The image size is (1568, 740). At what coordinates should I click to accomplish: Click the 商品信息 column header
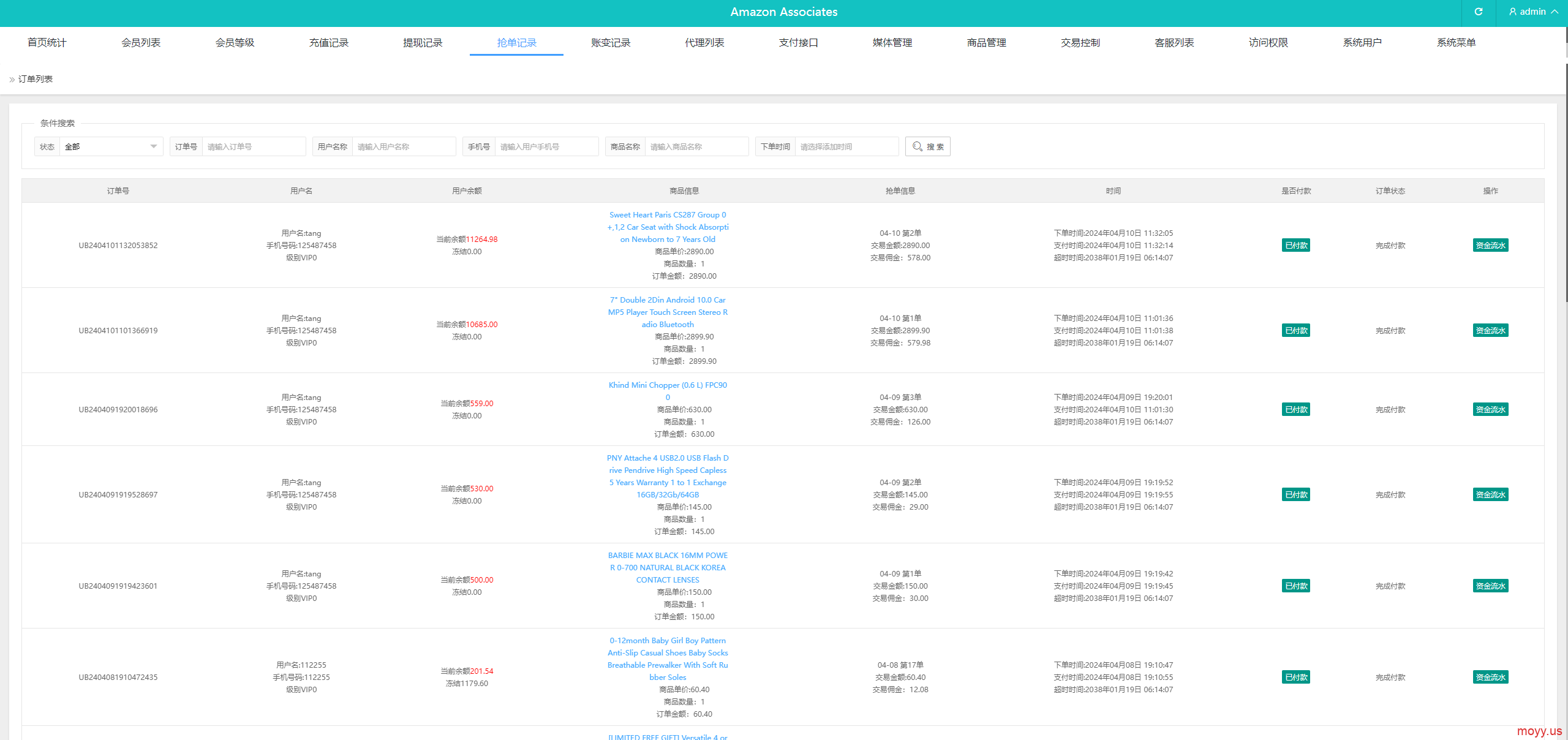click(684, 191)
